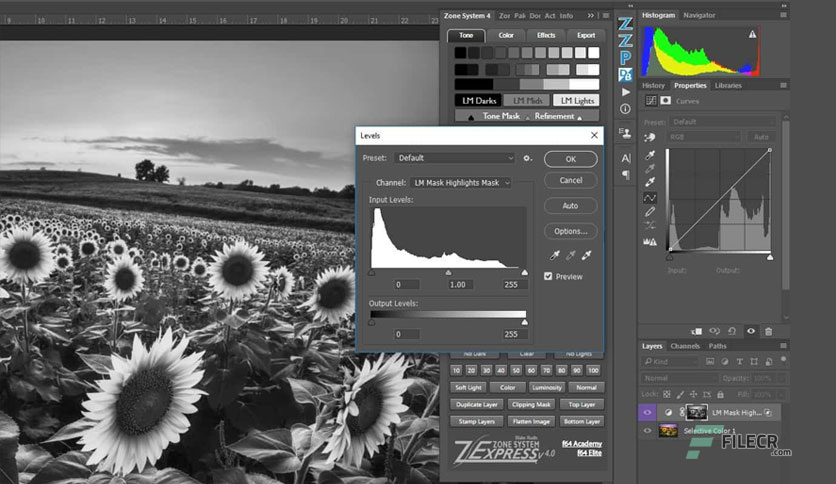Select the white point eyedropper in Levels
This screenshot has width=836, height=484.
point(586,255)
